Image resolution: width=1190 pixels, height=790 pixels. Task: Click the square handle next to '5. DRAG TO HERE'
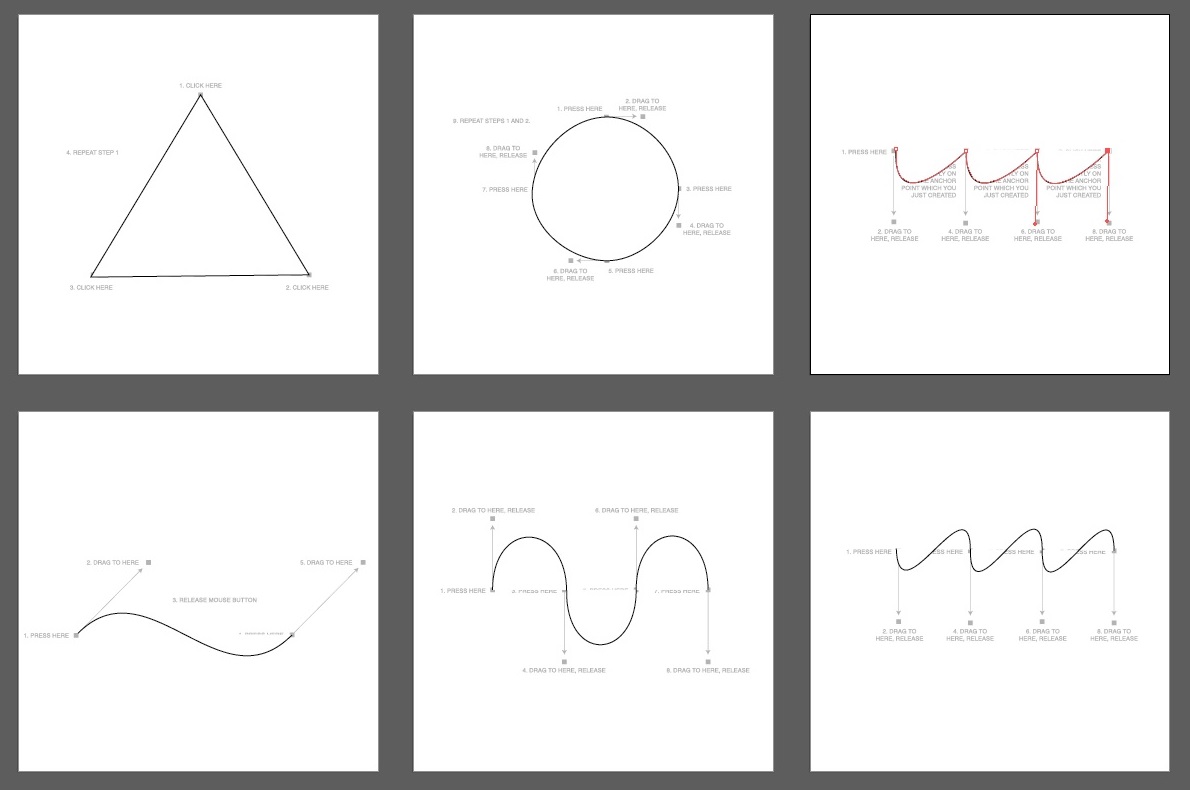pos(364,562)
